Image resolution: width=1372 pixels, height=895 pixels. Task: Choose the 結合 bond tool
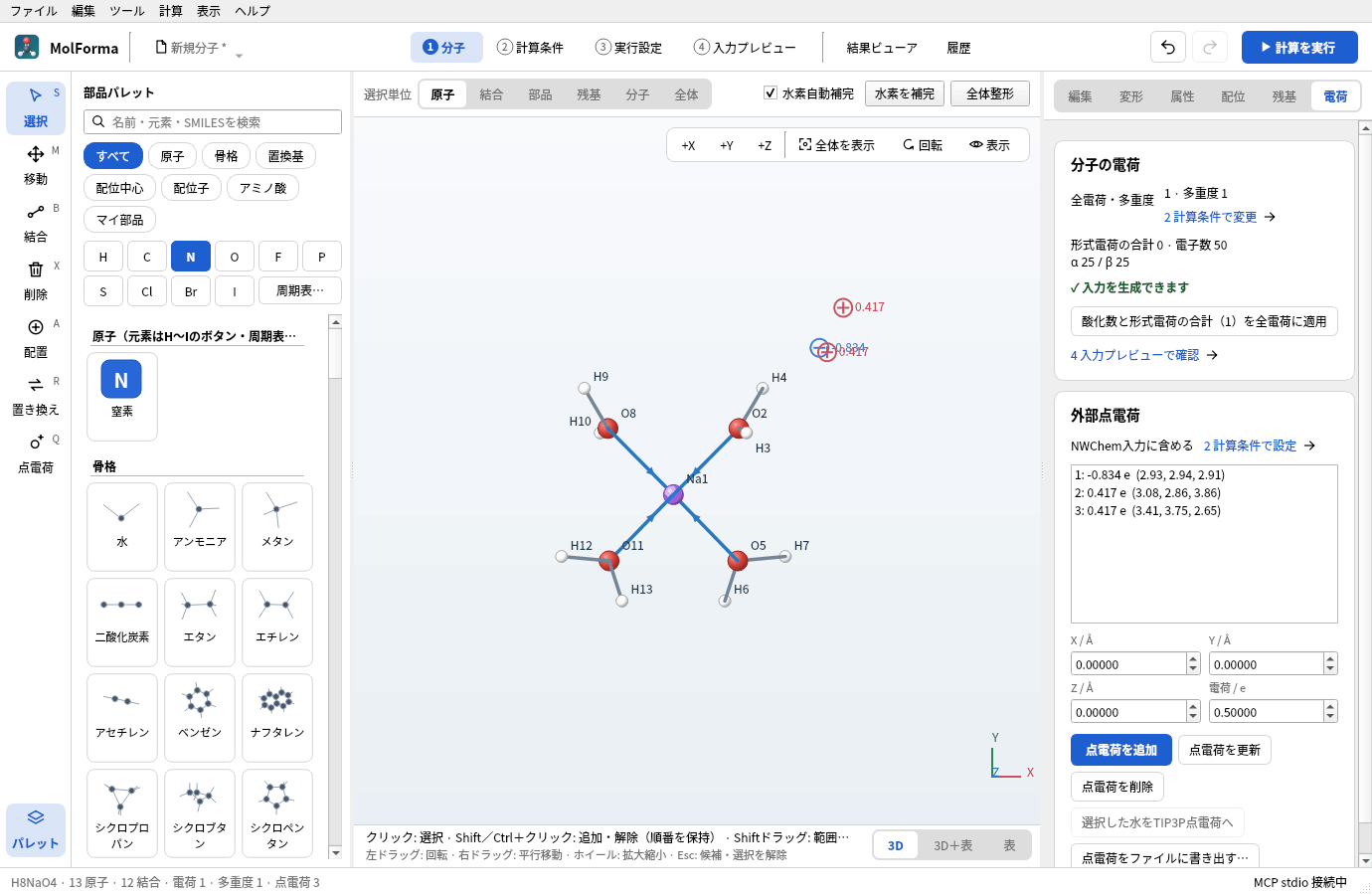(x=36, y=223)
